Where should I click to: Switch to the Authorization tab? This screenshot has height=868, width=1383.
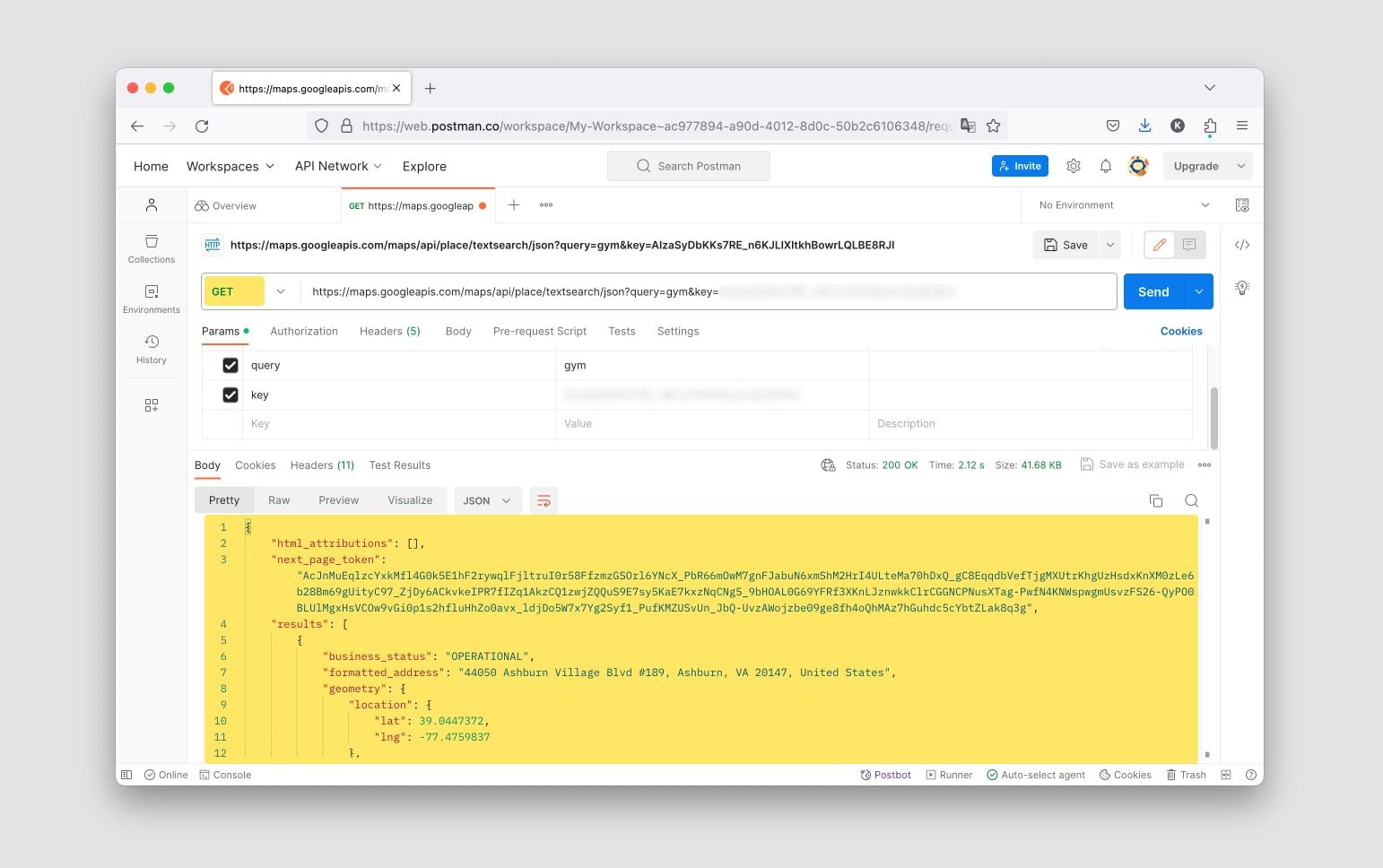[x=304, y=331]
